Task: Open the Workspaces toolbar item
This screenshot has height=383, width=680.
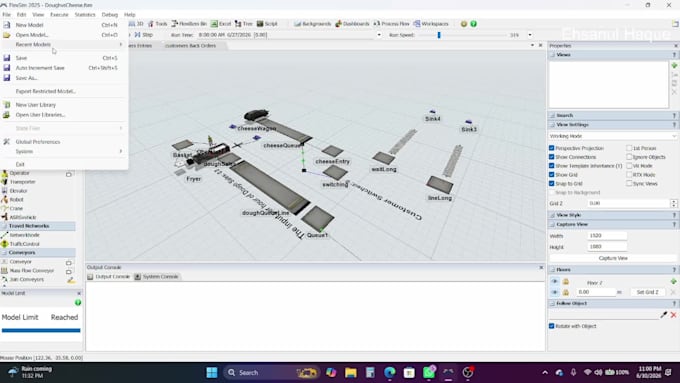Action: [431, 24]
